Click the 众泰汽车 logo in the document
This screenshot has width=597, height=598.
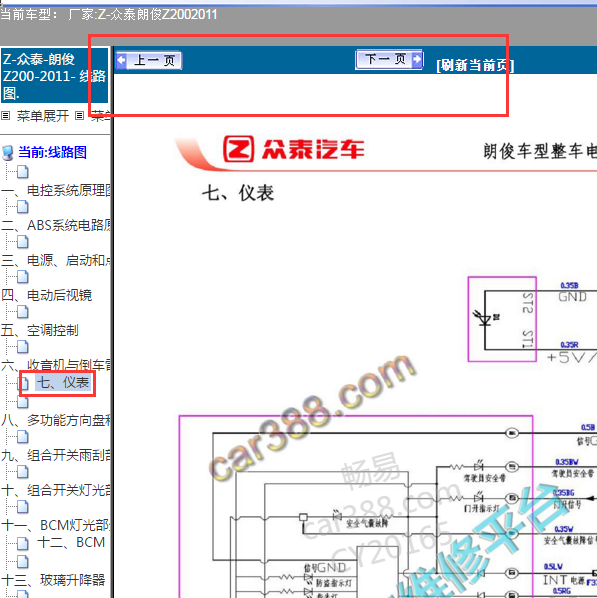tap(294, 149)
